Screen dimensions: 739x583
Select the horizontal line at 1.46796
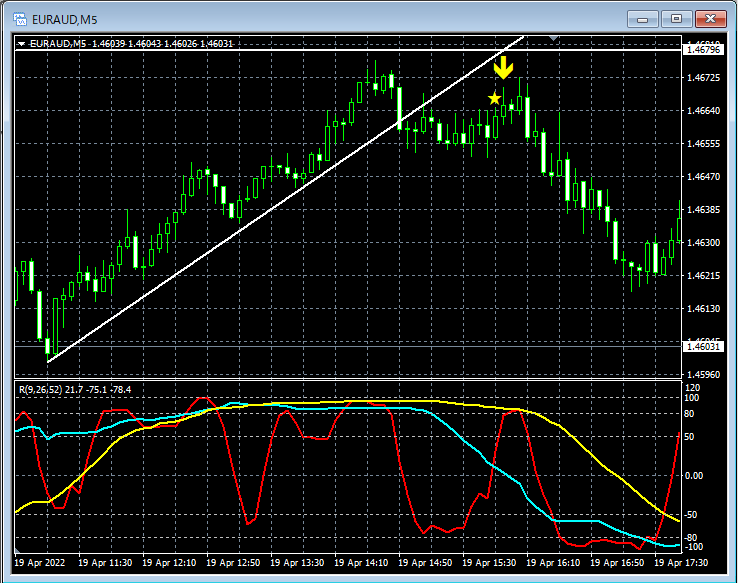pyautogui.click(x=348, y=49)
